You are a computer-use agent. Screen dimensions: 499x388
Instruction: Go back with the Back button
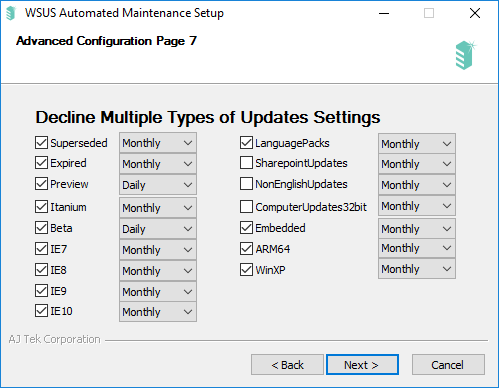pyautogui.click(x=287, y=365)
